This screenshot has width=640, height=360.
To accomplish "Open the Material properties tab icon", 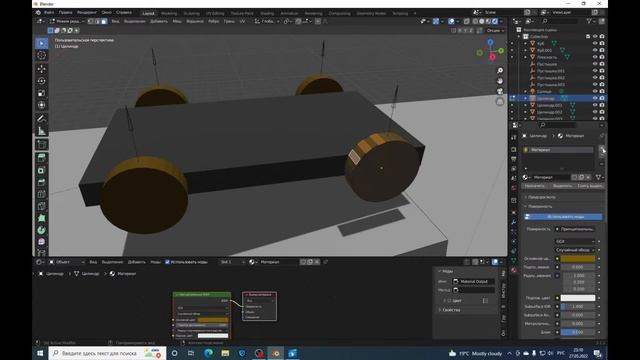I will [x=514, y=270].
